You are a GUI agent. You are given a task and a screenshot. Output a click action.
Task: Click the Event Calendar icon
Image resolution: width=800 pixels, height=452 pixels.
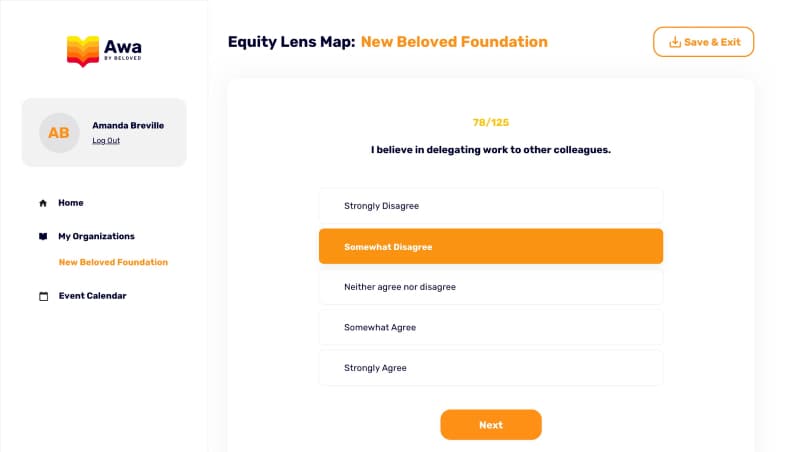point(43,296)
